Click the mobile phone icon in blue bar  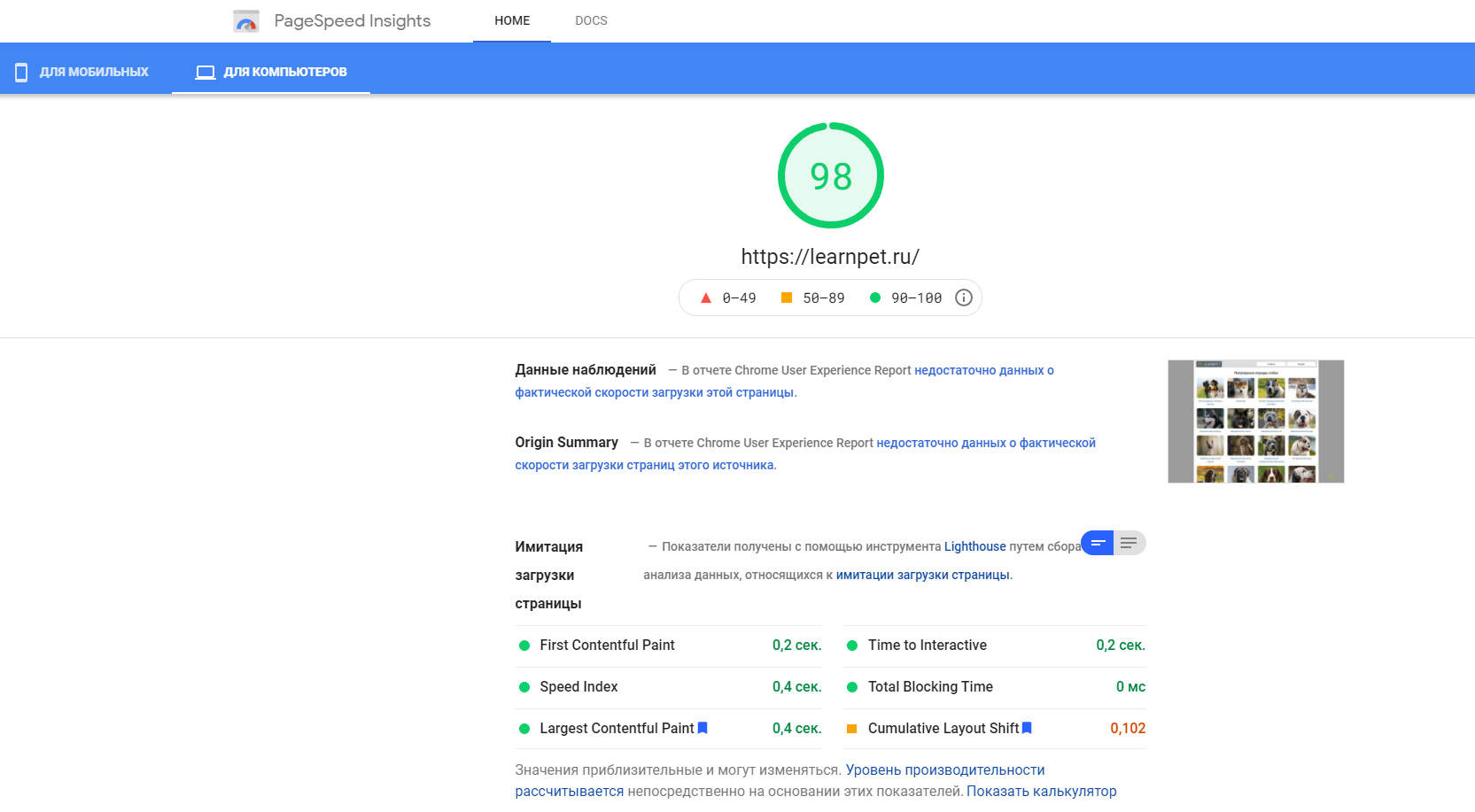pyautogui.click(x=21, y=72)
